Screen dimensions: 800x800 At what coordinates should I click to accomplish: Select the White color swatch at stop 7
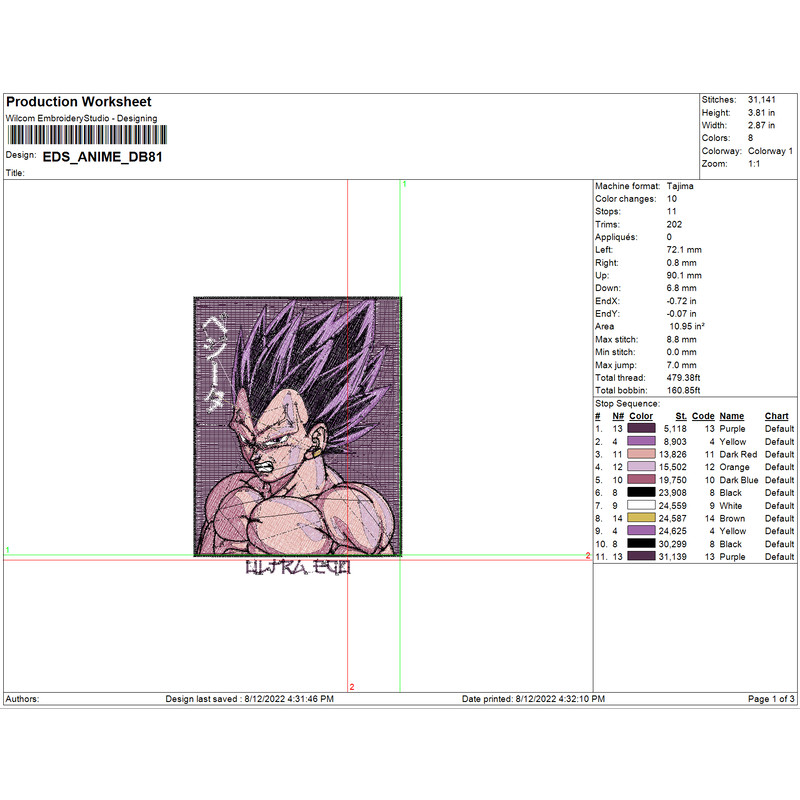point(640,506)
